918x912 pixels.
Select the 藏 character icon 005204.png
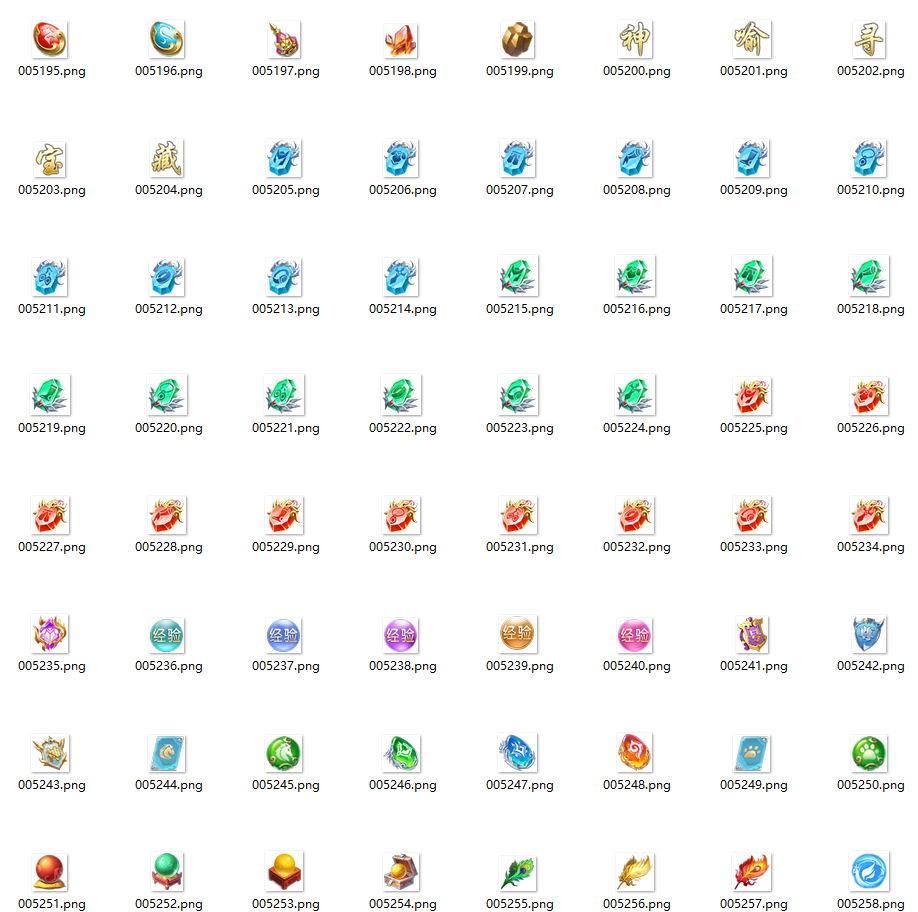click(167, 157)
